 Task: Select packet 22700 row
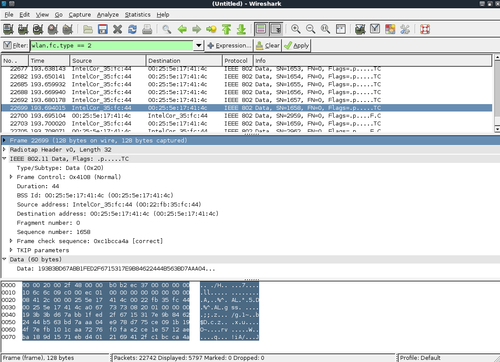(247, 116)
